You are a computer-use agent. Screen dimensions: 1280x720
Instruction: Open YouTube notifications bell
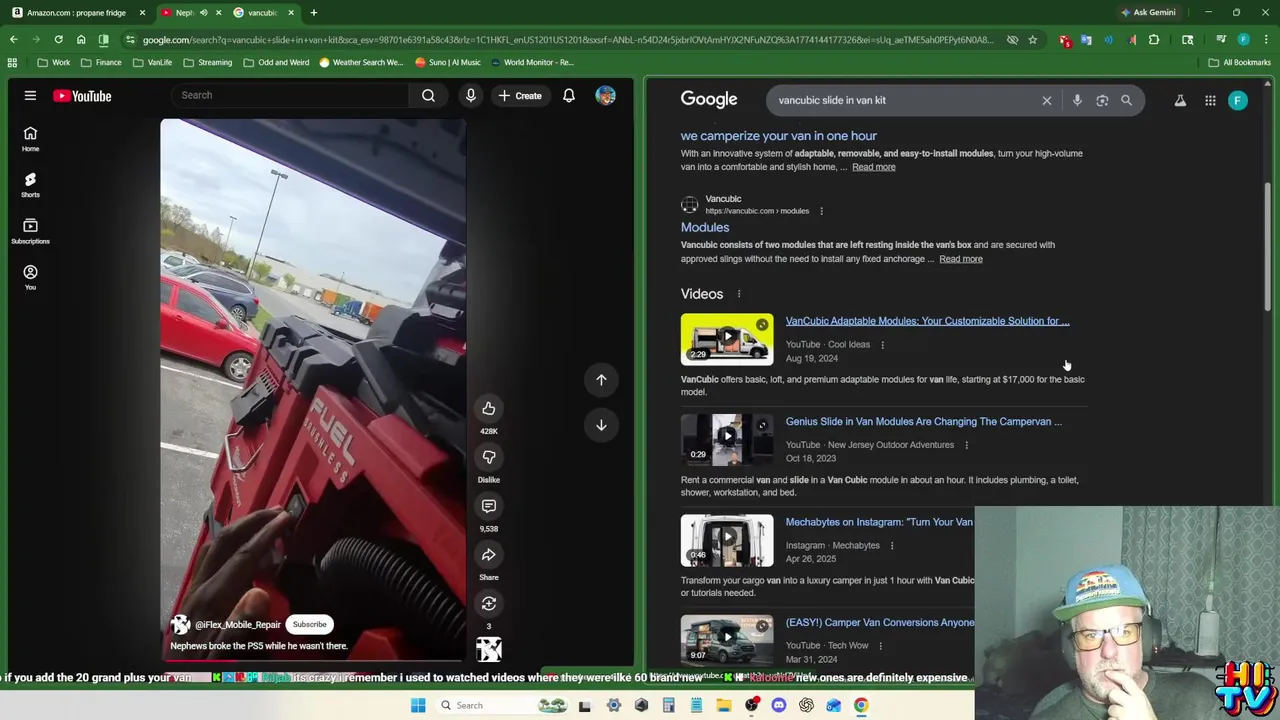pyautogui.click(x=568, y=96)
